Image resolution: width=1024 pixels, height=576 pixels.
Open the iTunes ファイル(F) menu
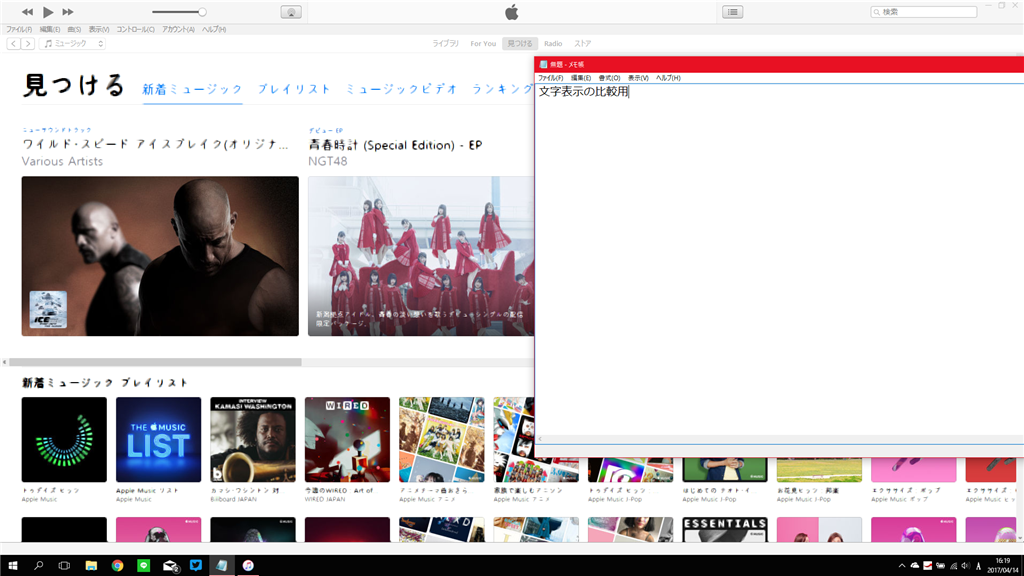(x=19, y=29)
